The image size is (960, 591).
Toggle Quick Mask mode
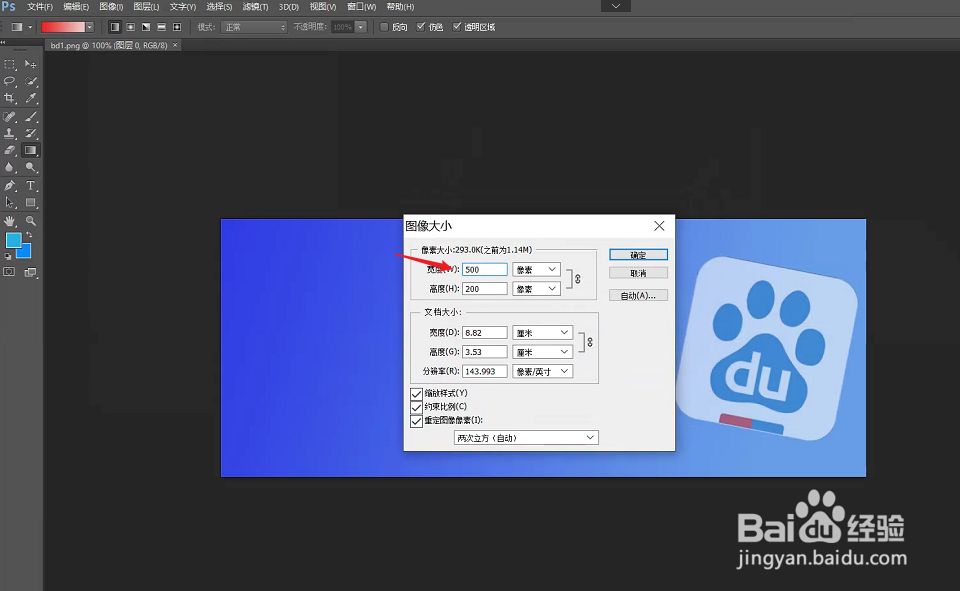[x=9, y=272]
